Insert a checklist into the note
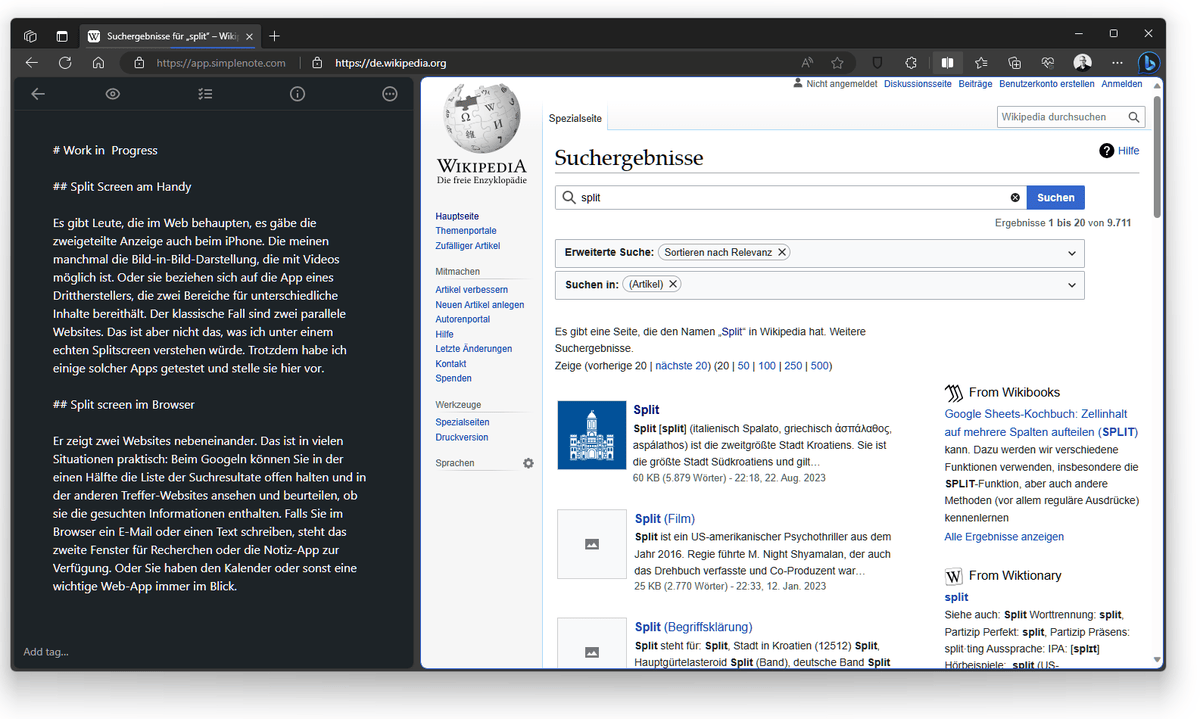1200x719 pixels. tap(205, 93)
